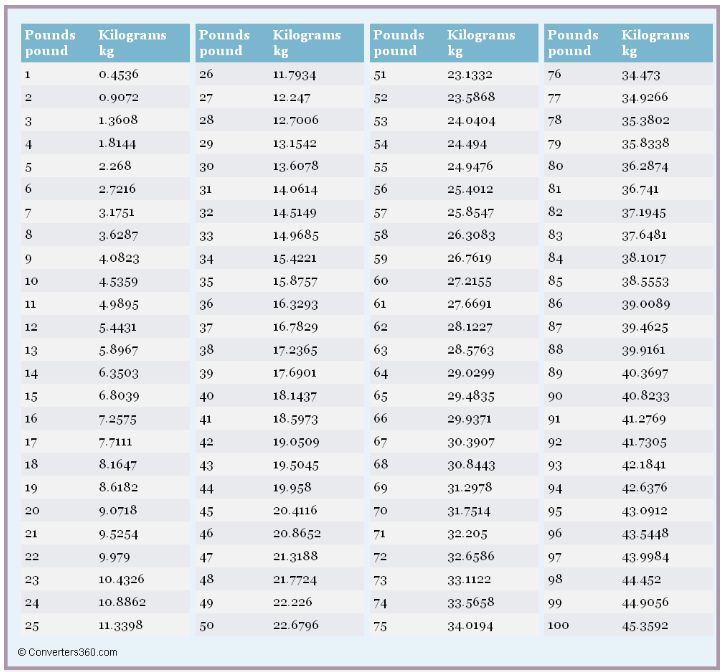The image size is (724, 672).
Task: Select the 18.1437 kg value
Action: click(295, 396)
